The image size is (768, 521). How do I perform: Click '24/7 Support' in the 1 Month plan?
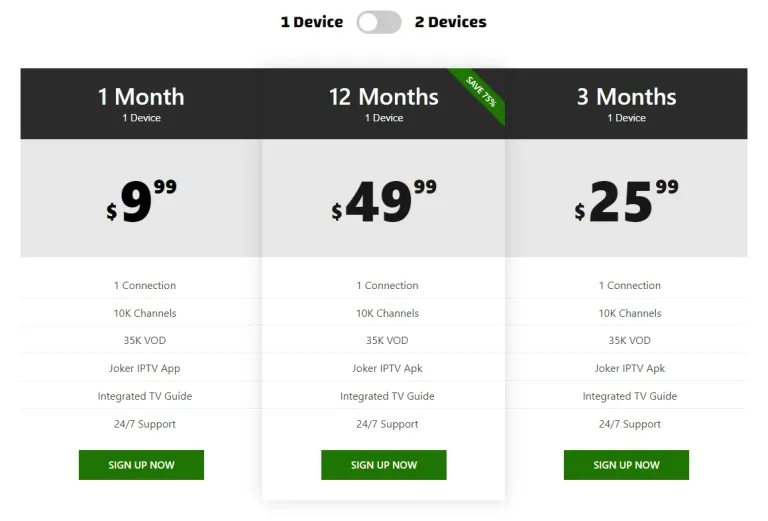144,424
